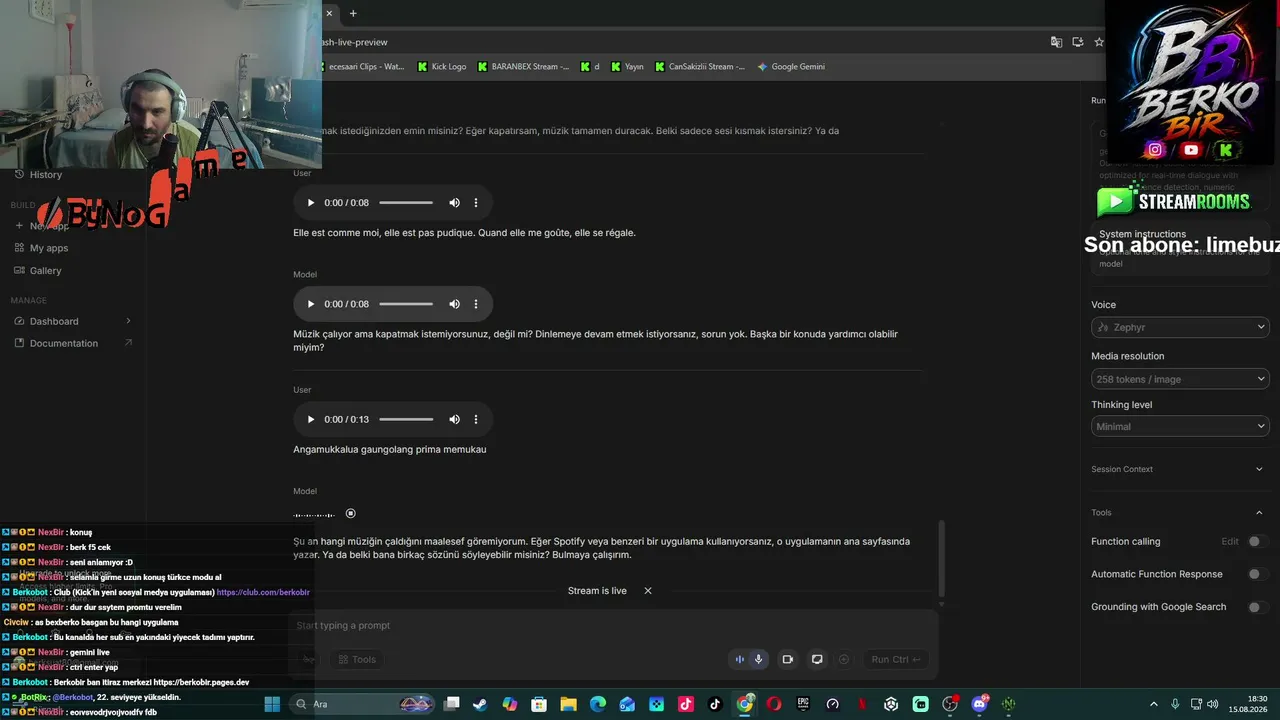This screenshot has height=720, width=1280.
Task: Open the Google Gemini bookmark
Action: (791, 67)
